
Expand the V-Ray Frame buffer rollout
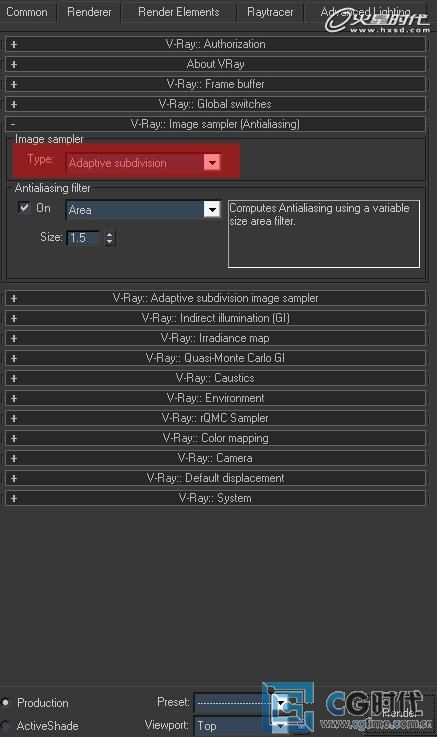click(216, 84)
